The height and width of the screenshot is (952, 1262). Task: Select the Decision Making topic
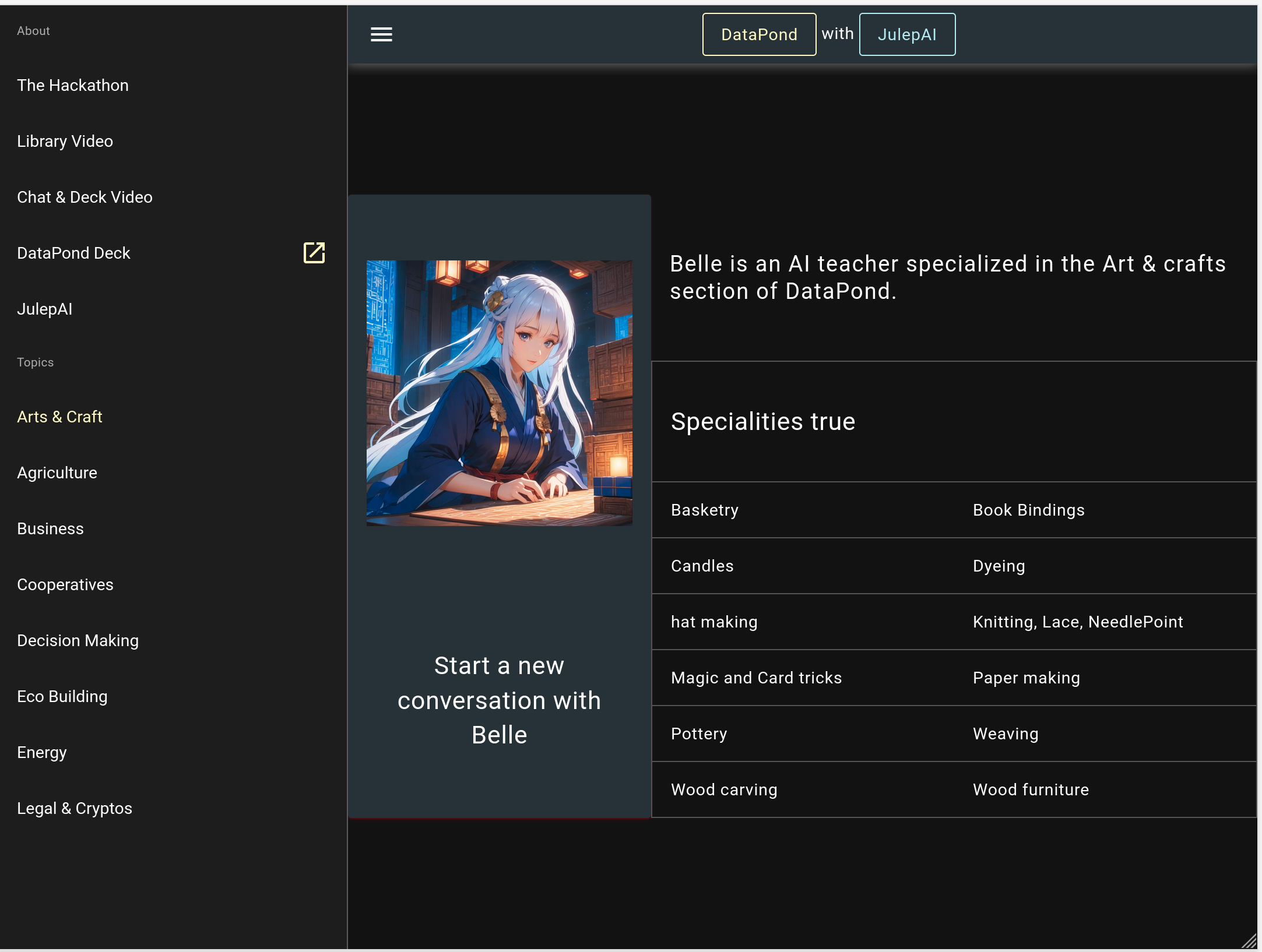point(78,640)
